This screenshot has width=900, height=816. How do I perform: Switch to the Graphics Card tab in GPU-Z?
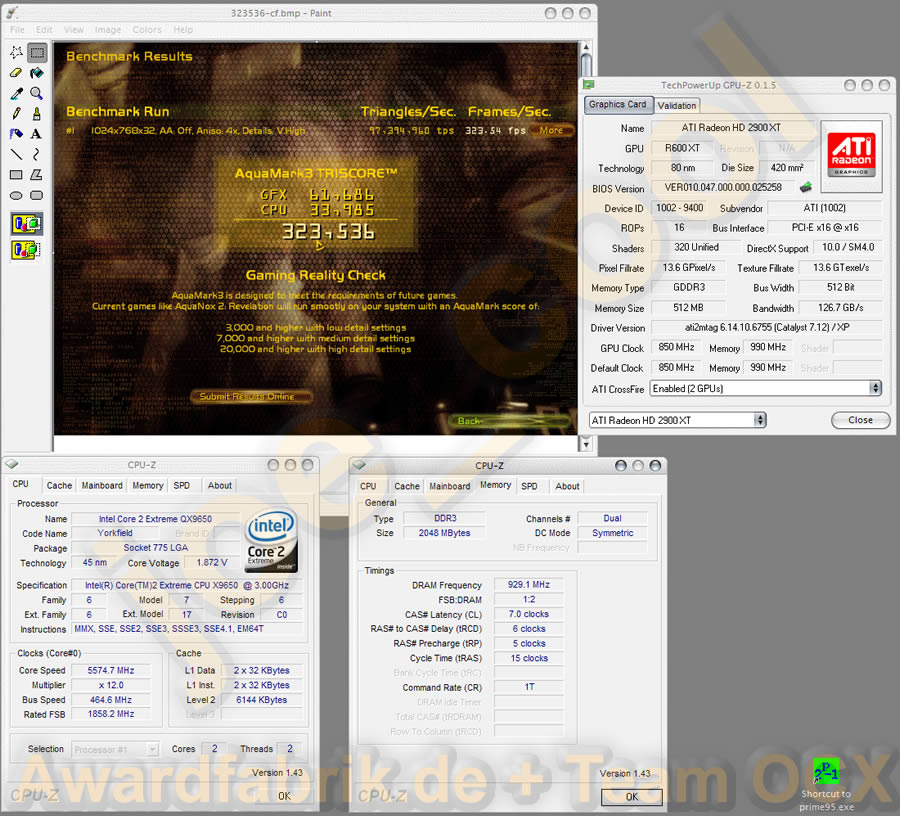point(618,104)
